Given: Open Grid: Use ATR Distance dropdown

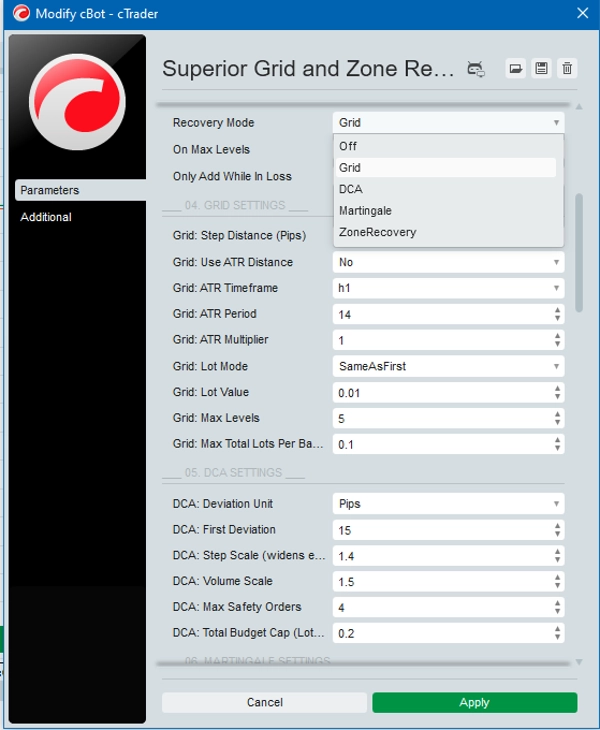Looking at the screenshot, I should 448,262.
